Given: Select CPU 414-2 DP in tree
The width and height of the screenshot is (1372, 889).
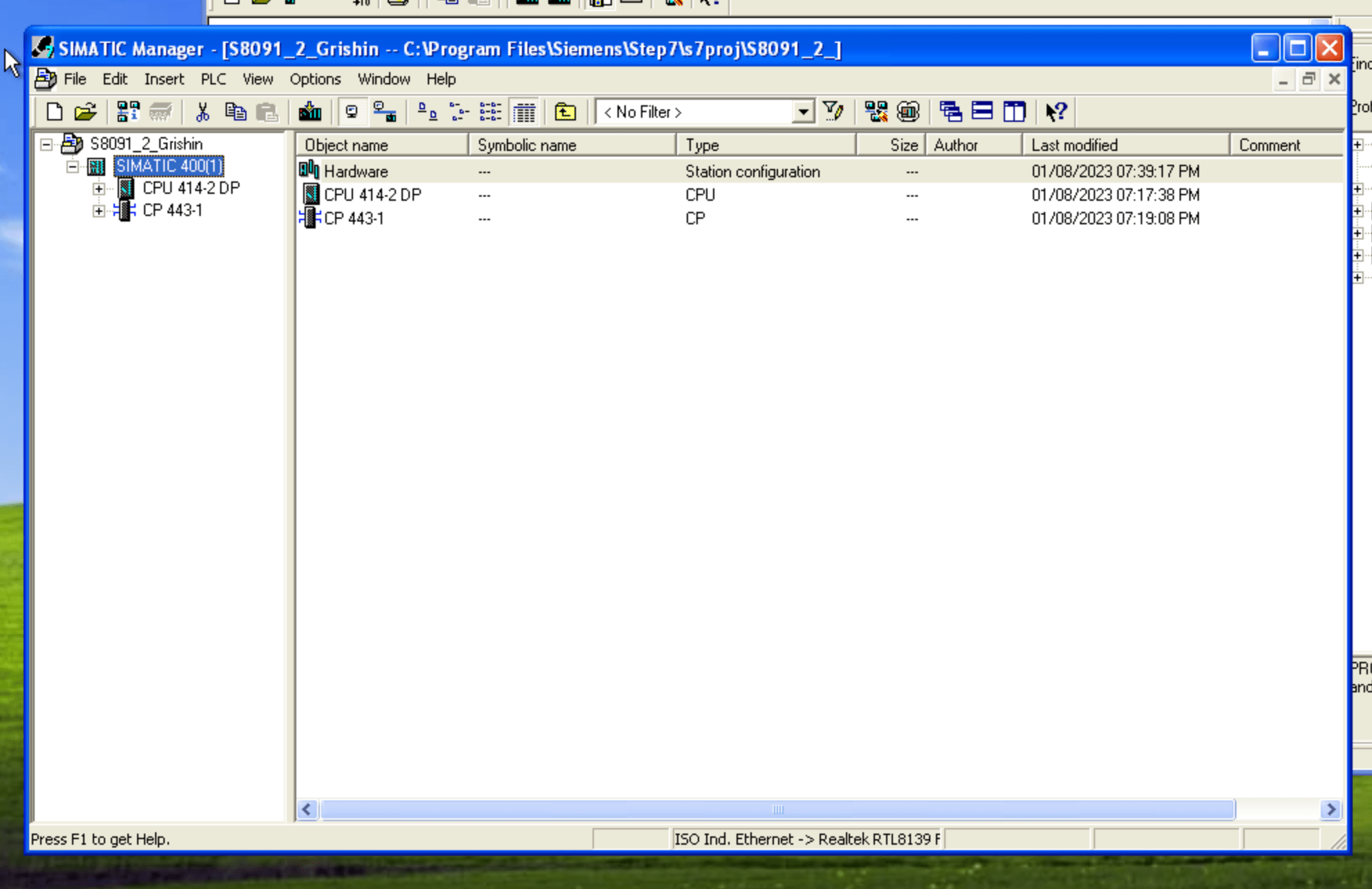Looking at the screenshot, I should pyautogui.click(x=191, y=188).
